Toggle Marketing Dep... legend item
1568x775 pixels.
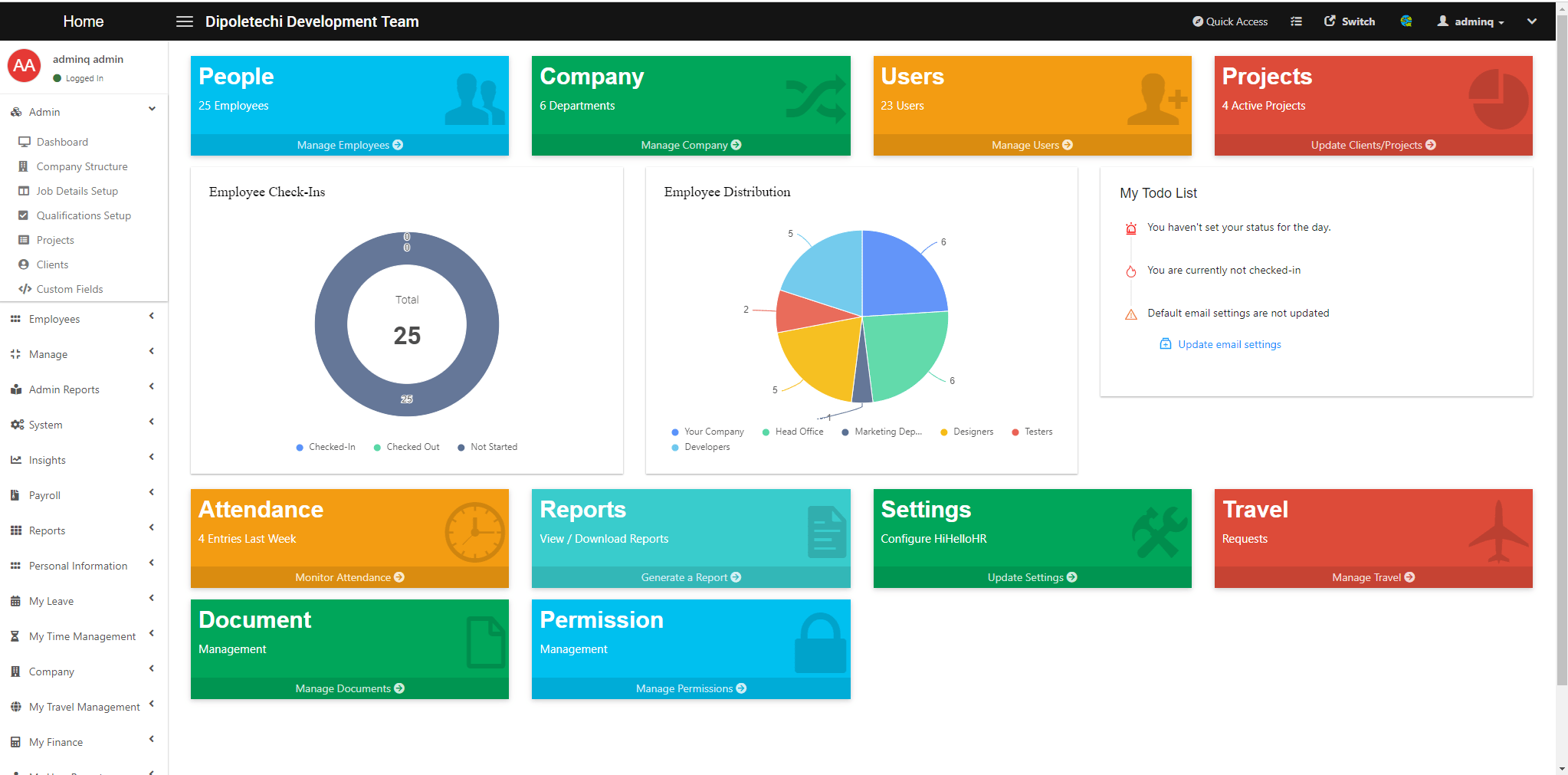coord(881,432)
